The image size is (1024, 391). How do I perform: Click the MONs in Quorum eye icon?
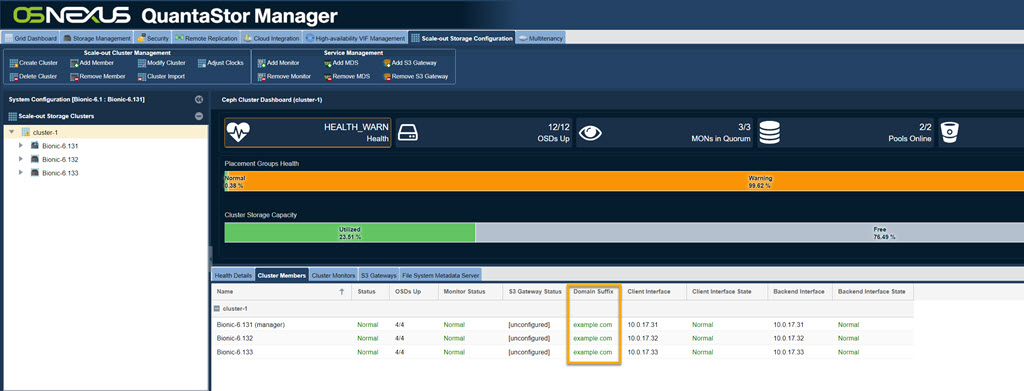[590, 133]
